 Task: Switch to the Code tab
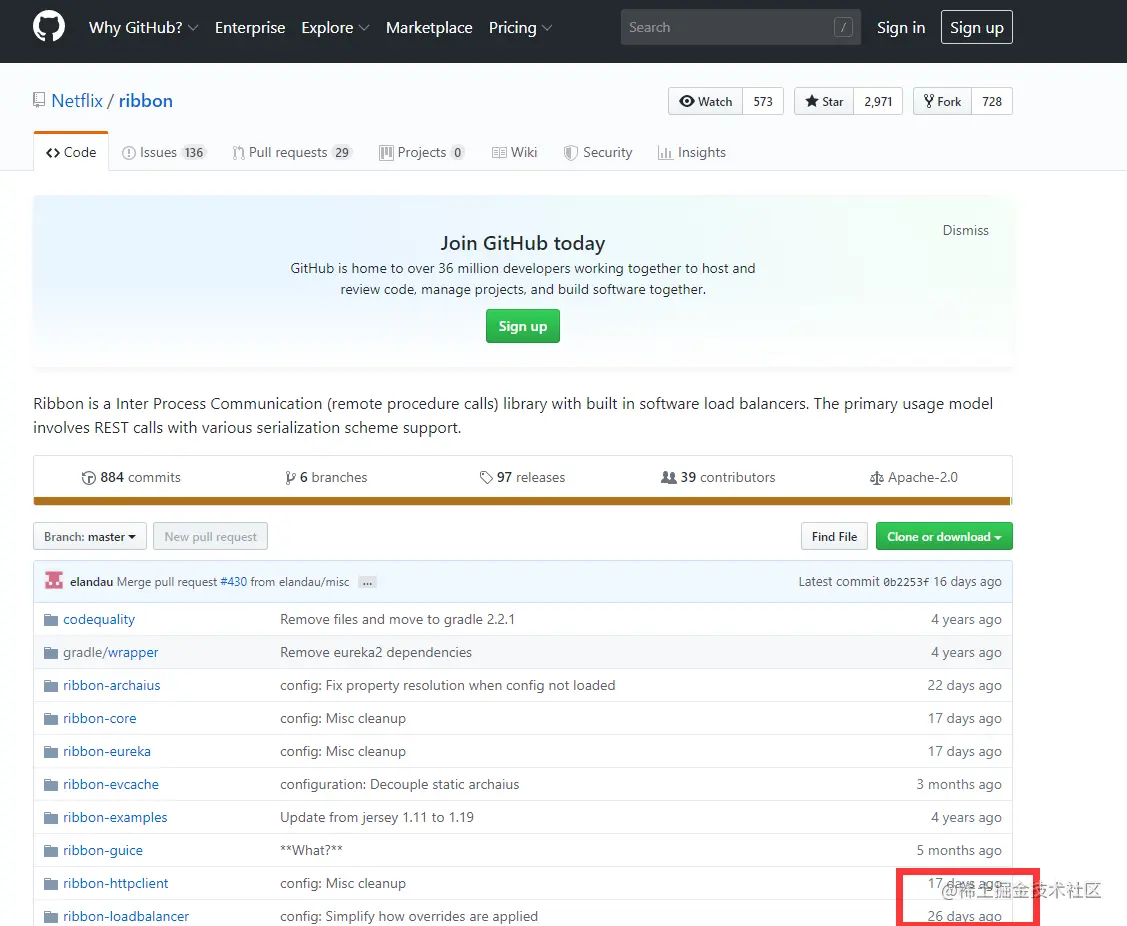(x=71, y=152)
